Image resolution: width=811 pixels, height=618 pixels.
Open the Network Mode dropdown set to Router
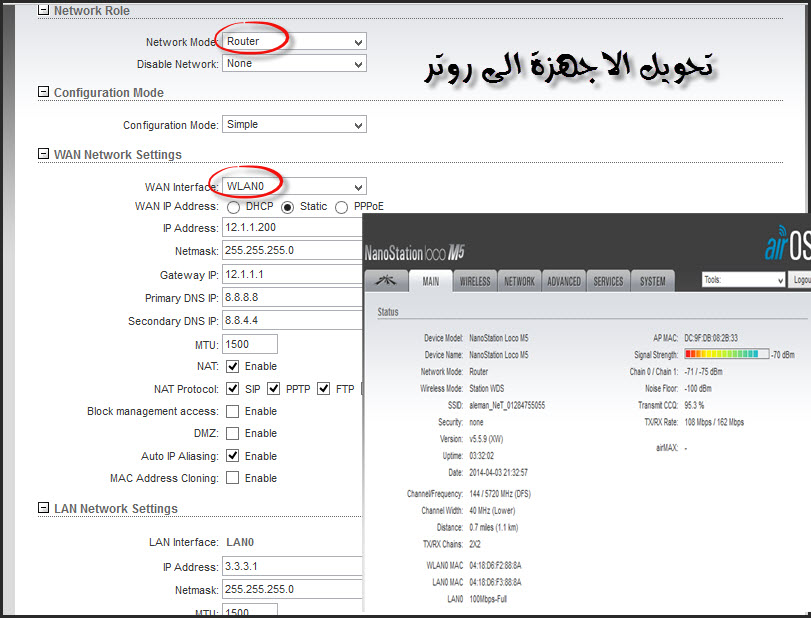pos(294,41)
